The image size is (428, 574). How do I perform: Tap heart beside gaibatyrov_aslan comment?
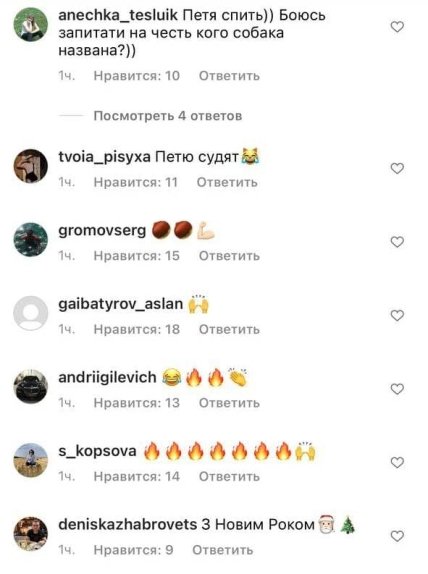397,316
